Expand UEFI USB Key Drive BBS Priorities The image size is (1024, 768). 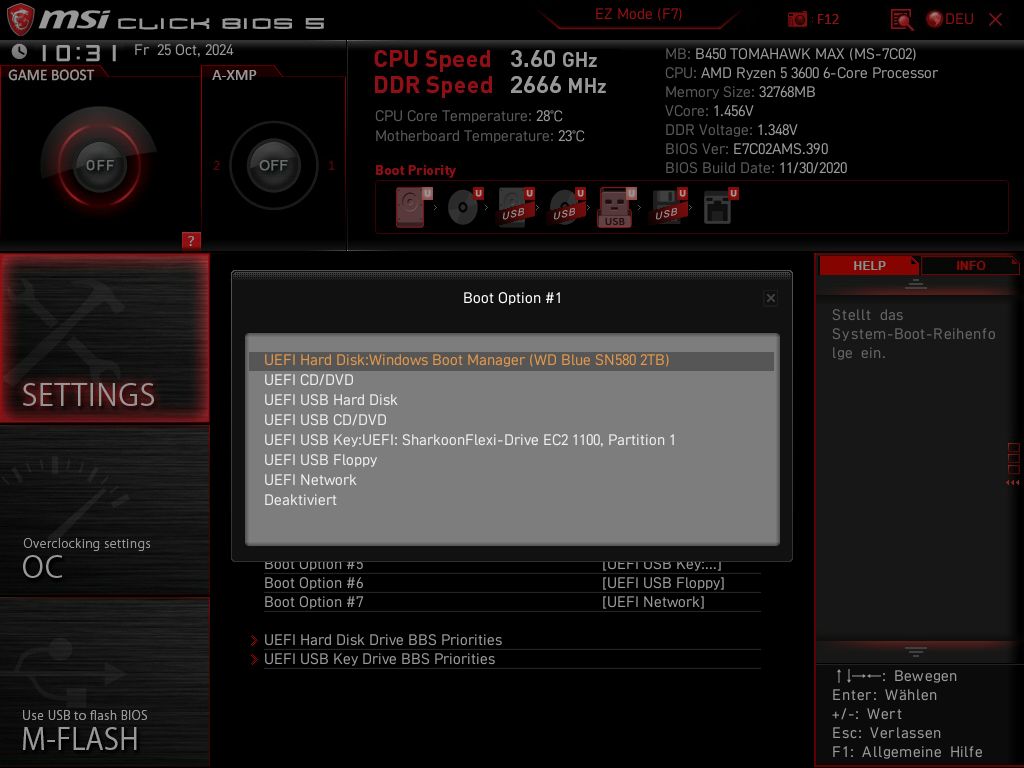click(x=379, y=658)
